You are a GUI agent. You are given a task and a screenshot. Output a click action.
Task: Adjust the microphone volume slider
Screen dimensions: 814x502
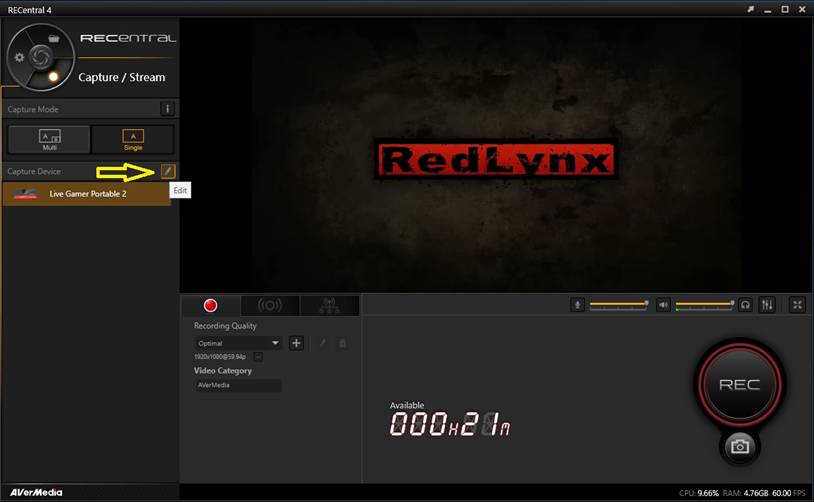618,305
